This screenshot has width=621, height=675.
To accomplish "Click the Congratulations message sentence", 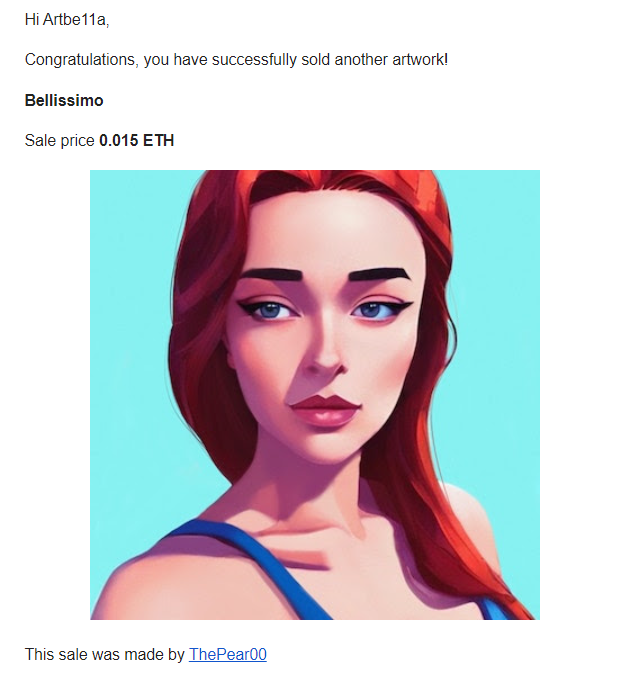I will coord(236,59).
